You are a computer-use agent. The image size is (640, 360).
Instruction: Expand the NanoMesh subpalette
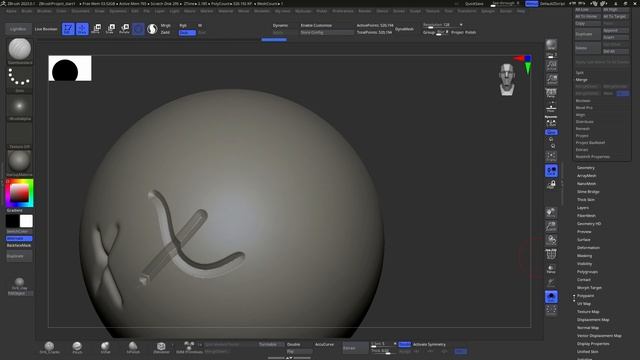click(587, 184)
